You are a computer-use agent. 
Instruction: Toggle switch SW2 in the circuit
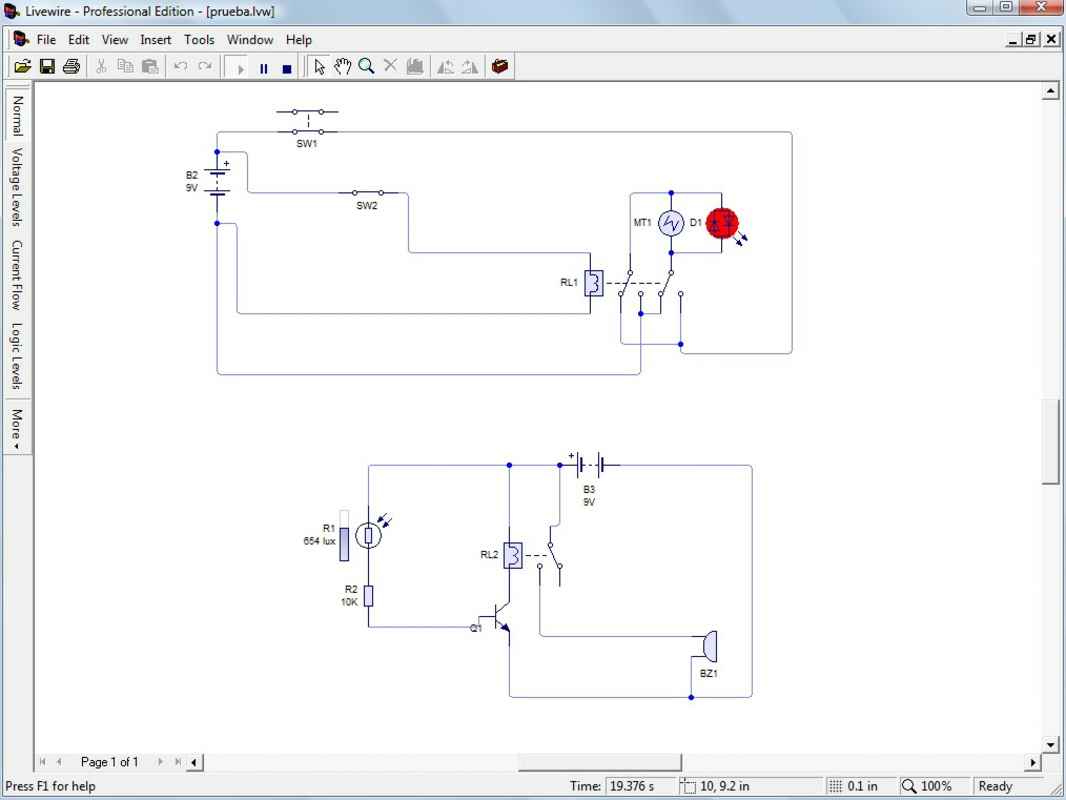coord(368,193)
